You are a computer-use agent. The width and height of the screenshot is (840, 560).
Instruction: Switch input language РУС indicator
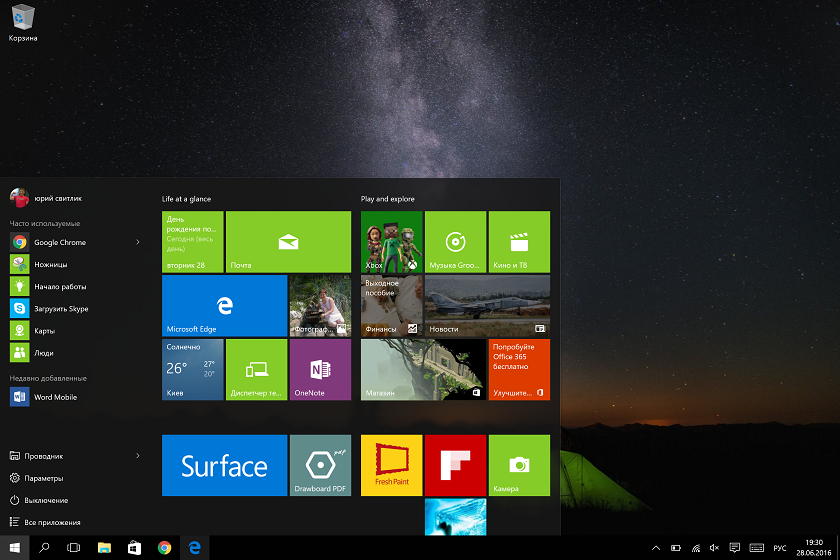(x=779, y=548)
